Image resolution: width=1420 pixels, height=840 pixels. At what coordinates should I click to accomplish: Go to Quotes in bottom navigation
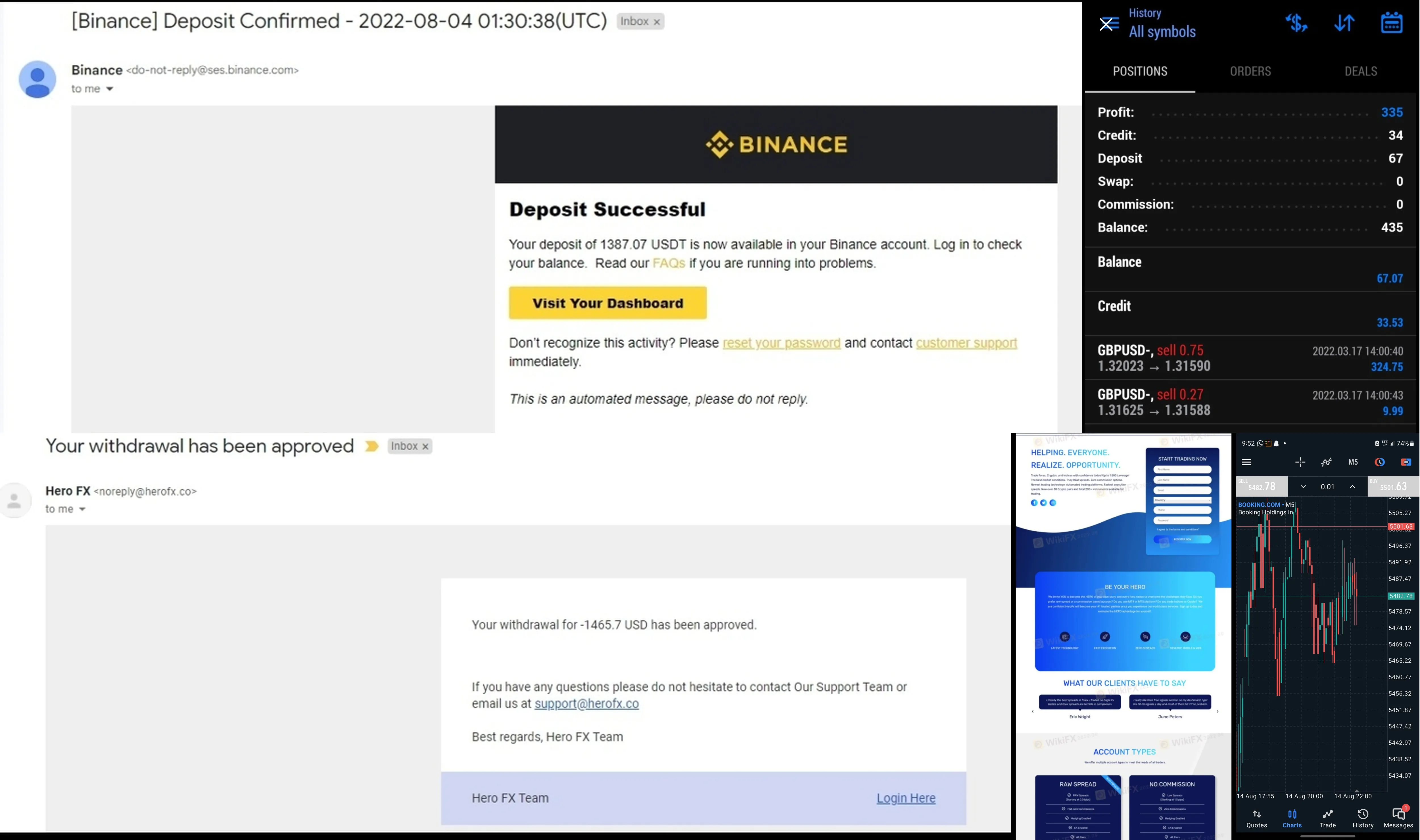pos(1256,818)
